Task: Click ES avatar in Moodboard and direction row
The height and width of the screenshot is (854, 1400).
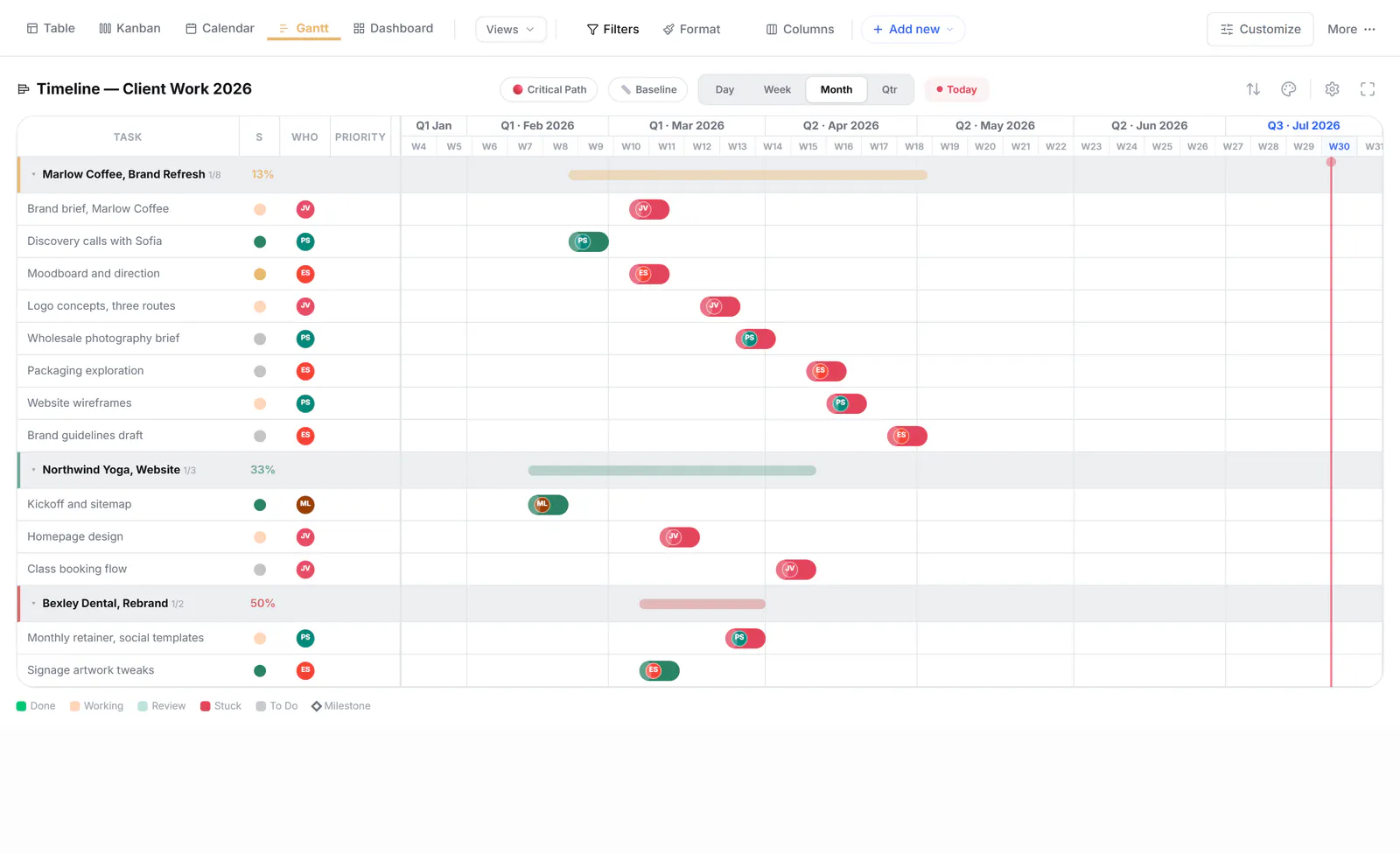Action: point(305,274)
